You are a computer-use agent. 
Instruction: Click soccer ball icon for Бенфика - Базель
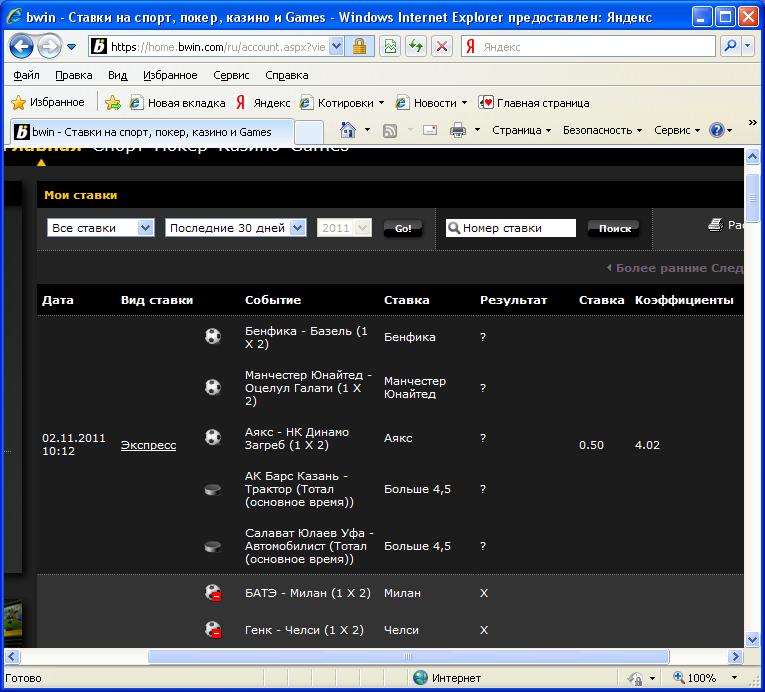pyautogui.click(x=213, y=336)
